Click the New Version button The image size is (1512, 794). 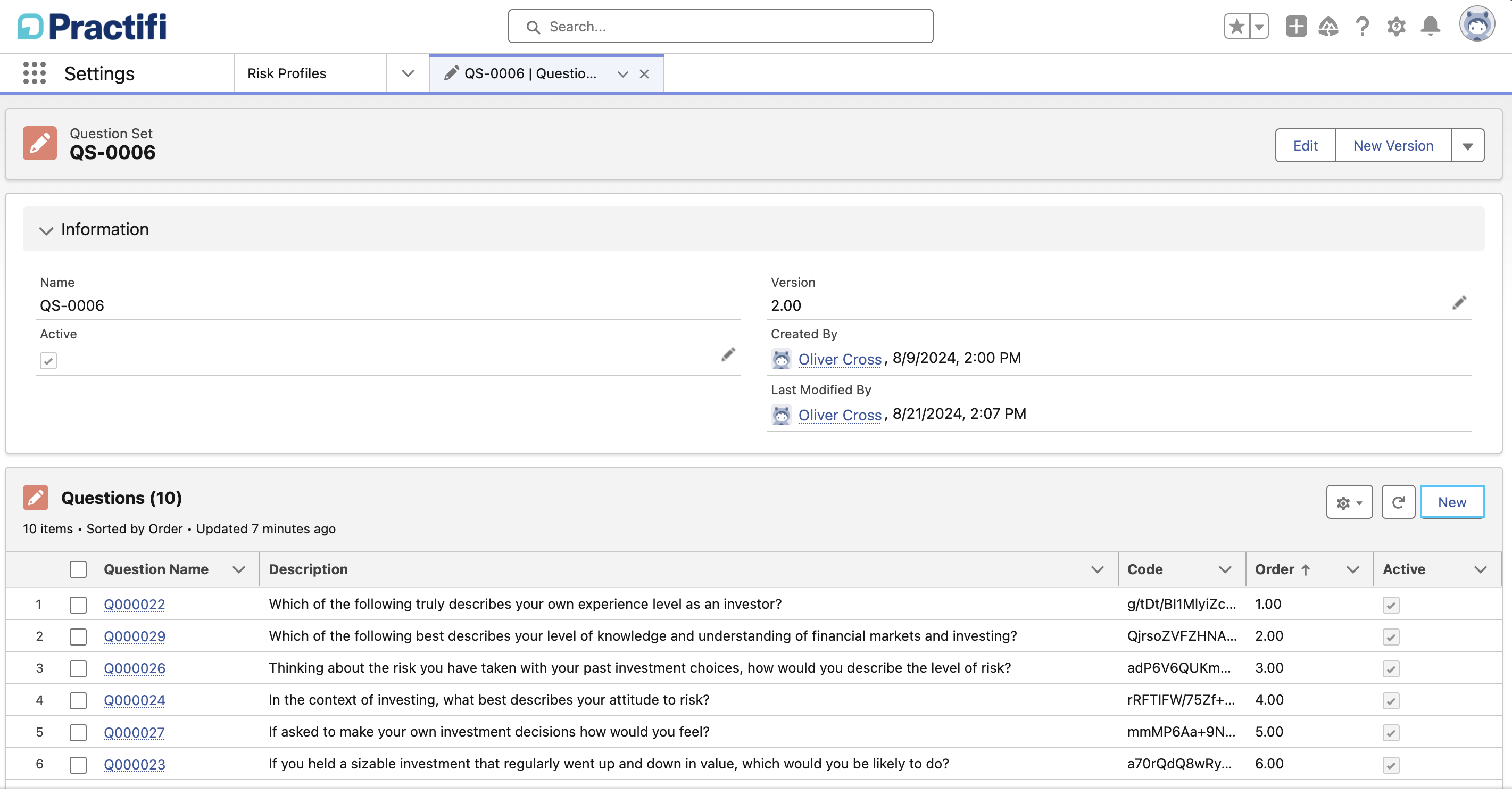click(x=1393, y=146)
